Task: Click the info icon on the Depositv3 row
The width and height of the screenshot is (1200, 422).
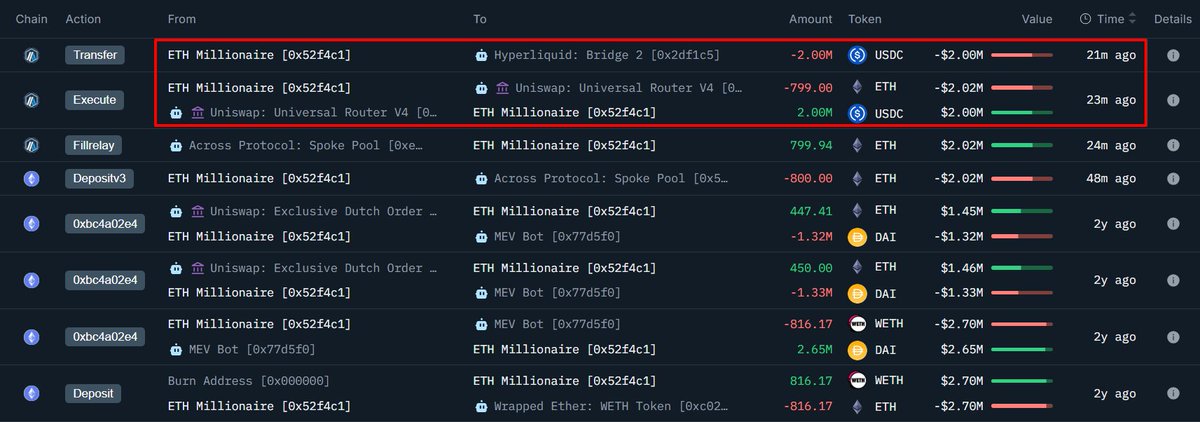Action: [1172, 178]
